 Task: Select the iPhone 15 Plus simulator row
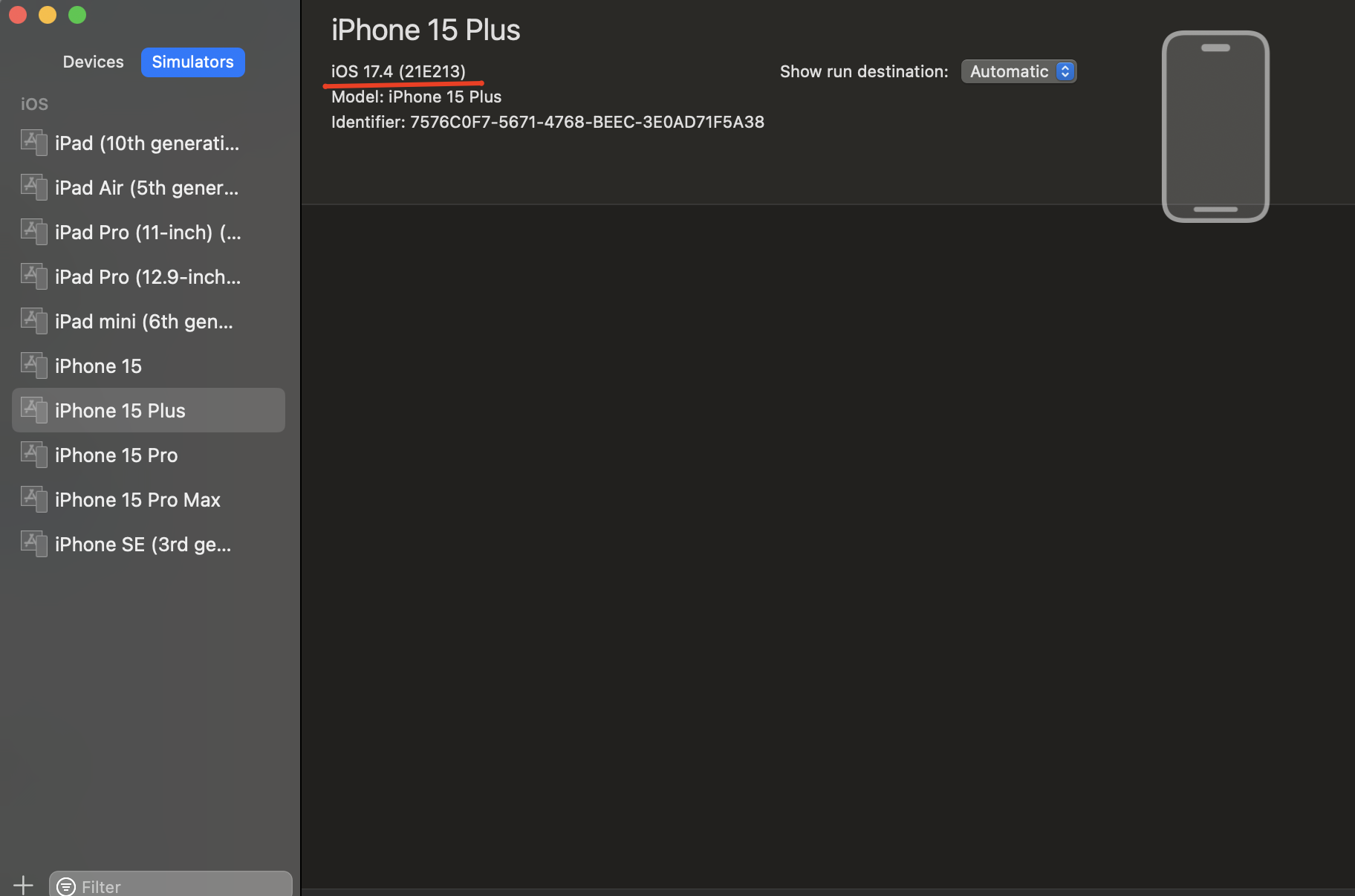(149, 410)
